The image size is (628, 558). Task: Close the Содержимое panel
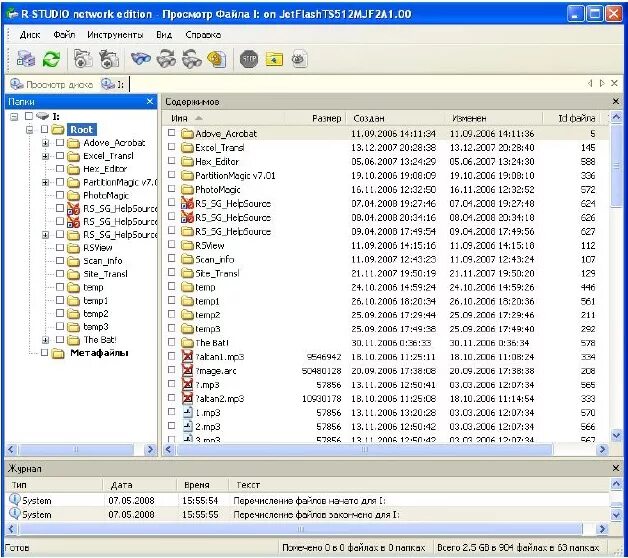(x=616, y=101)
